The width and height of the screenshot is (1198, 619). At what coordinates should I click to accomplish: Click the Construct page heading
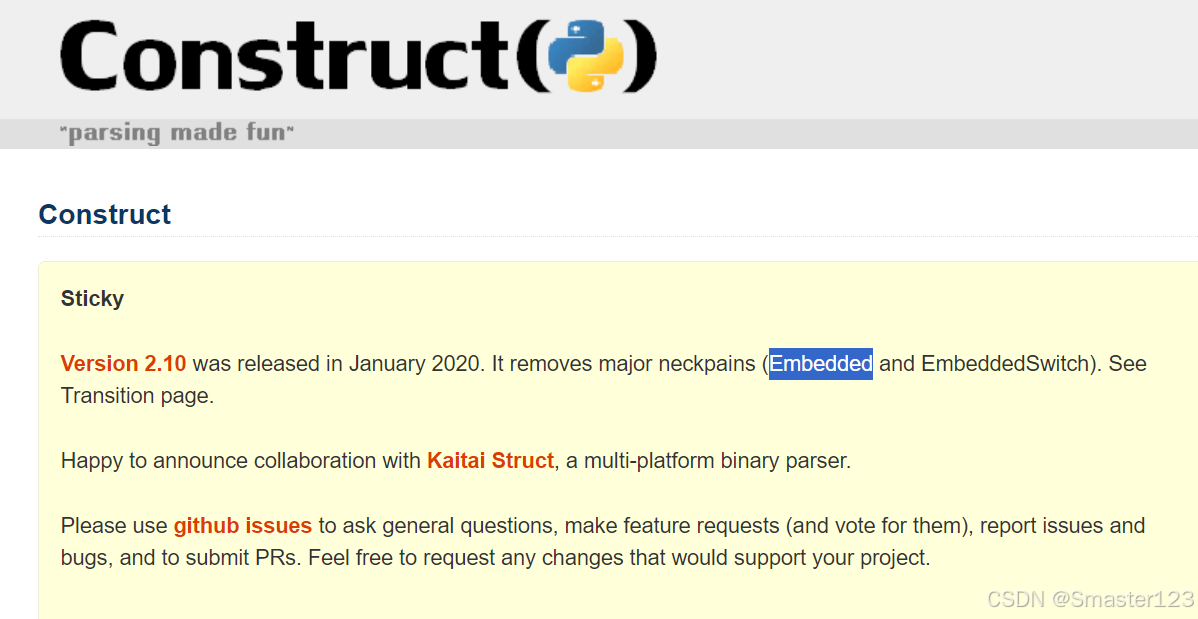click(x=104, y=214)
